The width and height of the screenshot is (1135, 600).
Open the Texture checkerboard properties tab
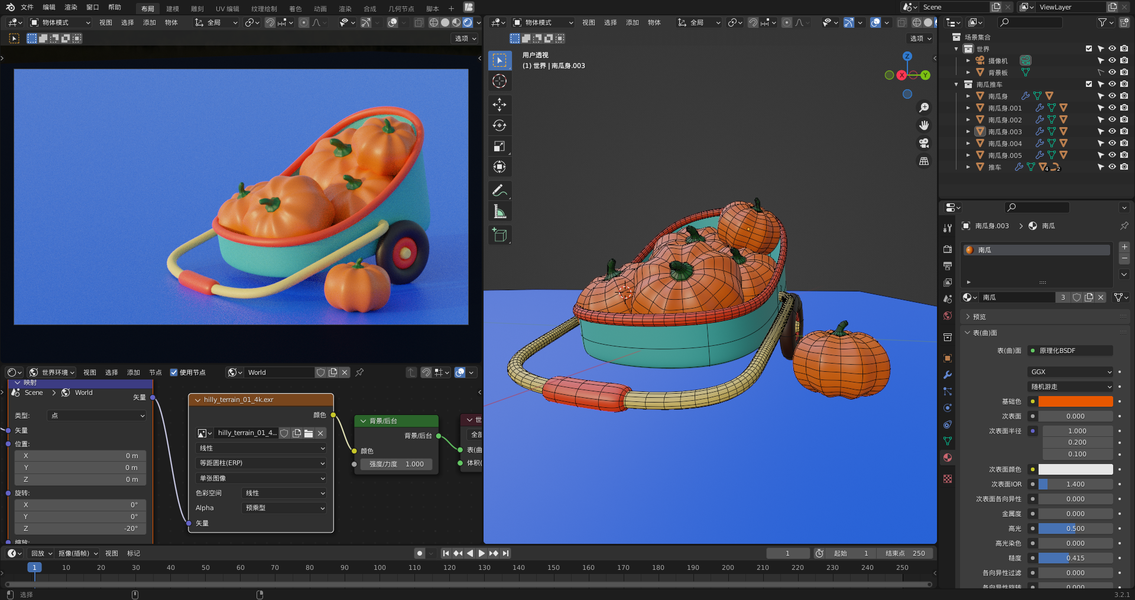click(948, 478)
